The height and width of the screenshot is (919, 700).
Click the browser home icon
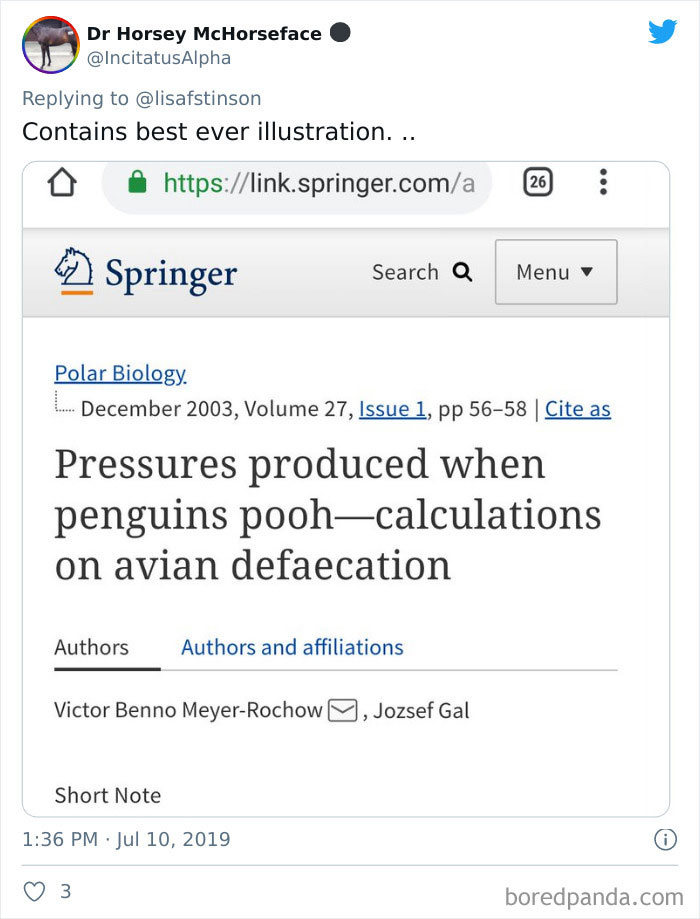(42, 183)
